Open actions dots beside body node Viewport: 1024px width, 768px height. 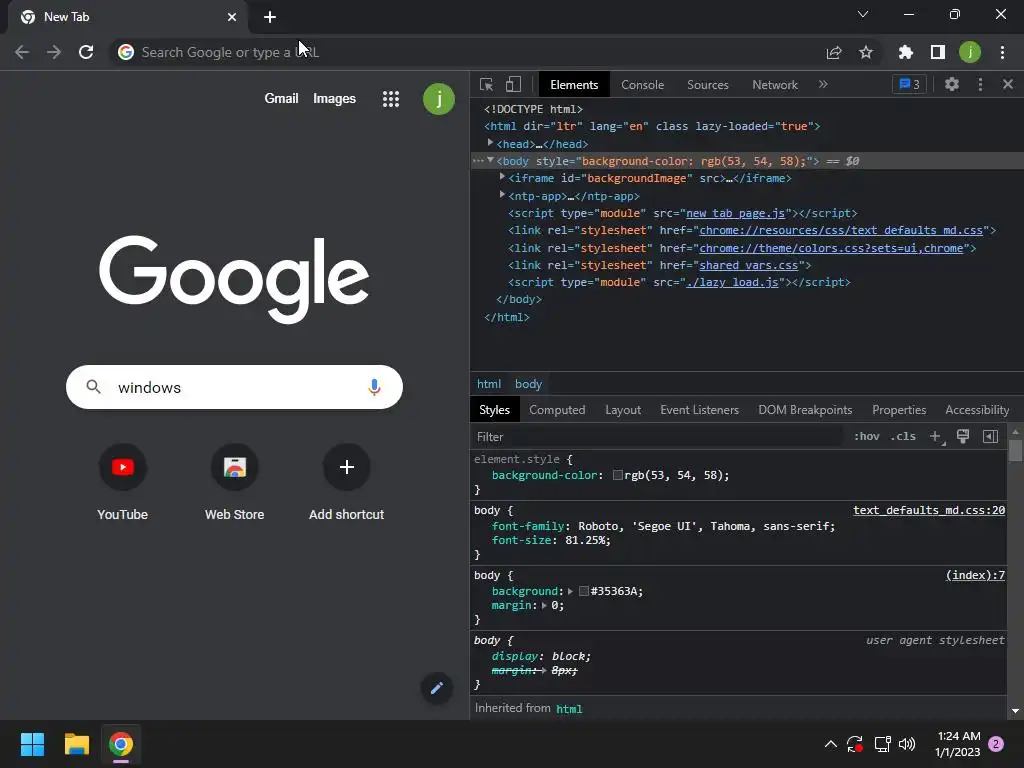coord(478,161)
